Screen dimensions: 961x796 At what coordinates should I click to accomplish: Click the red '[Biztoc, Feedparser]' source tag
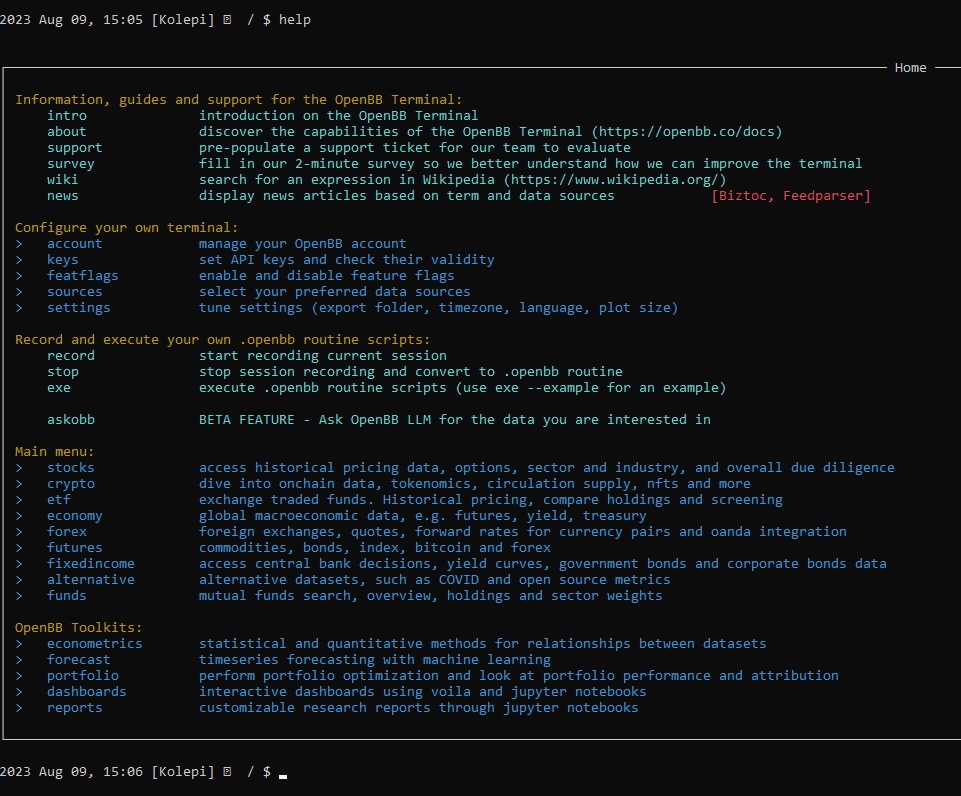coord(791,195)
